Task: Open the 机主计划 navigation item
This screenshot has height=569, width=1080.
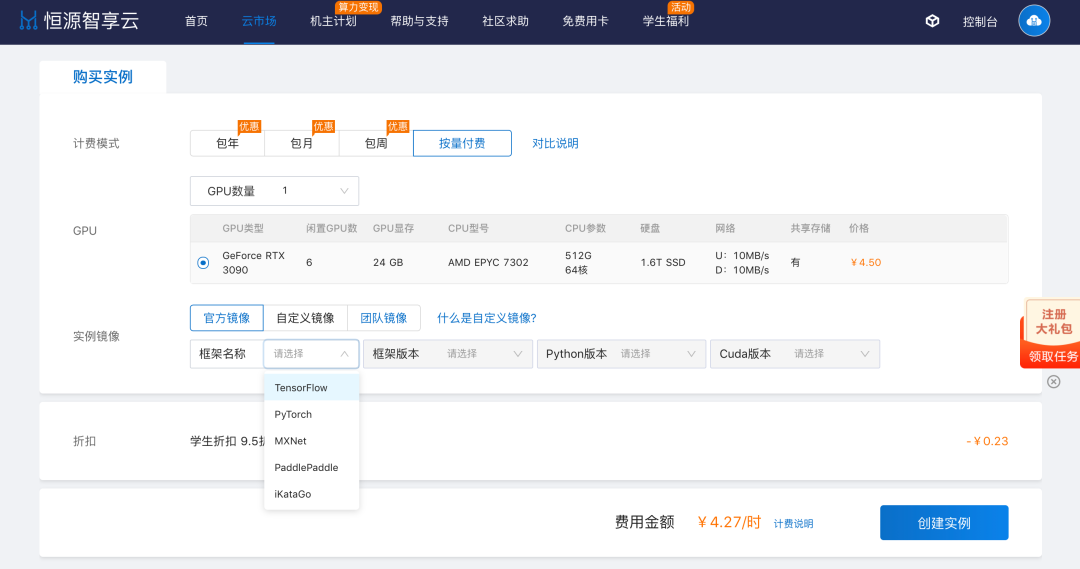Action: pyautogui.click(x=333, y=21)
